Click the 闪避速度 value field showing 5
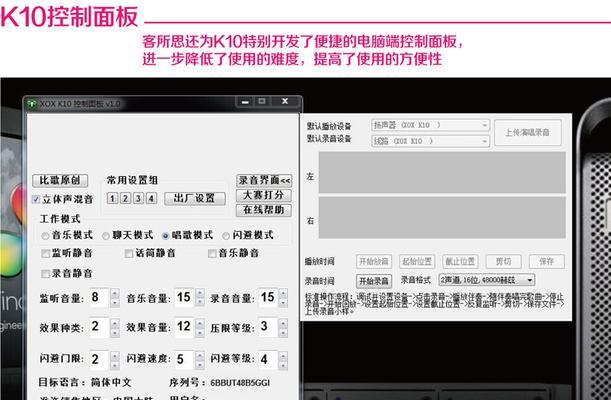The height and width of the screenshot is (400, 611). (x=185, y=360)
